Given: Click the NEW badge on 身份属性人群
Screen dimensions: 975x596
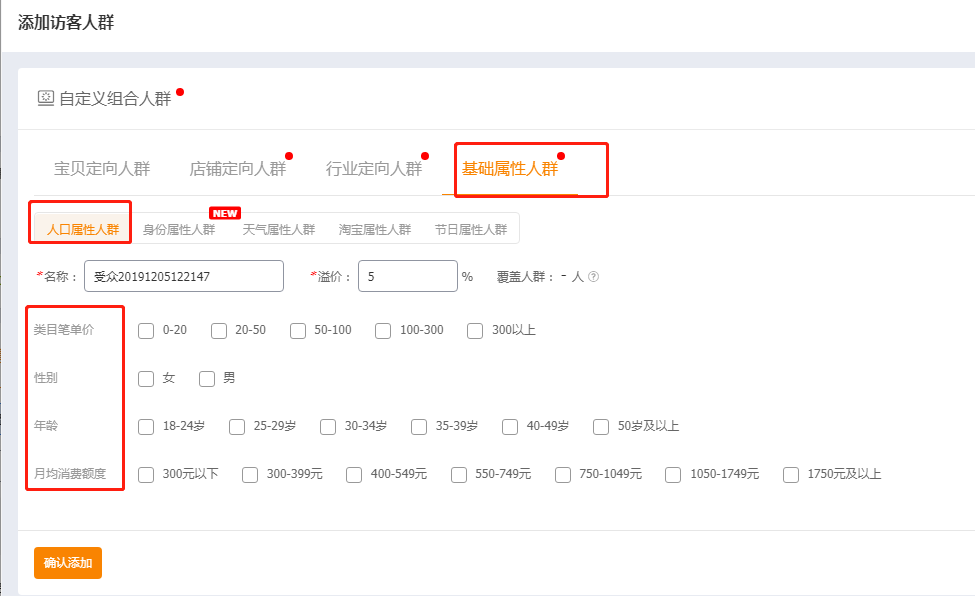Looking at the screenshot, I should coord(225,213).
